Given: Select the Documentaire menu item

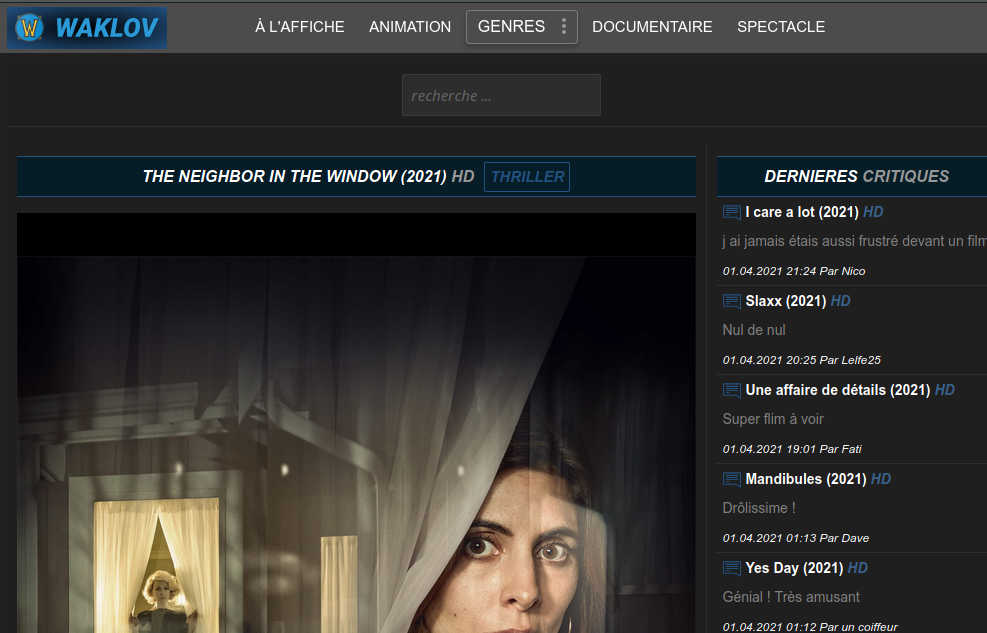Looking at the screenshot, I should coord(652,27).
